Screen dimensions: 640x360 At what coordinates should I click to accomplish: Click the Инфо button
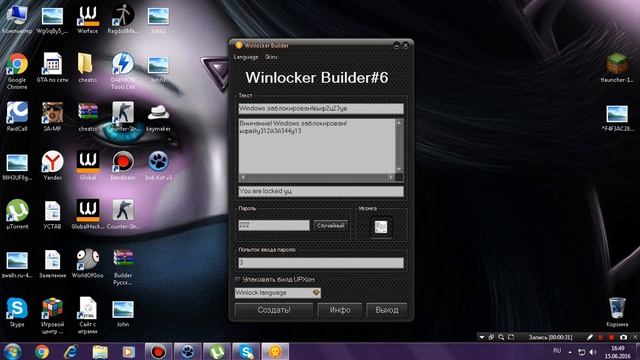(340, 310)
